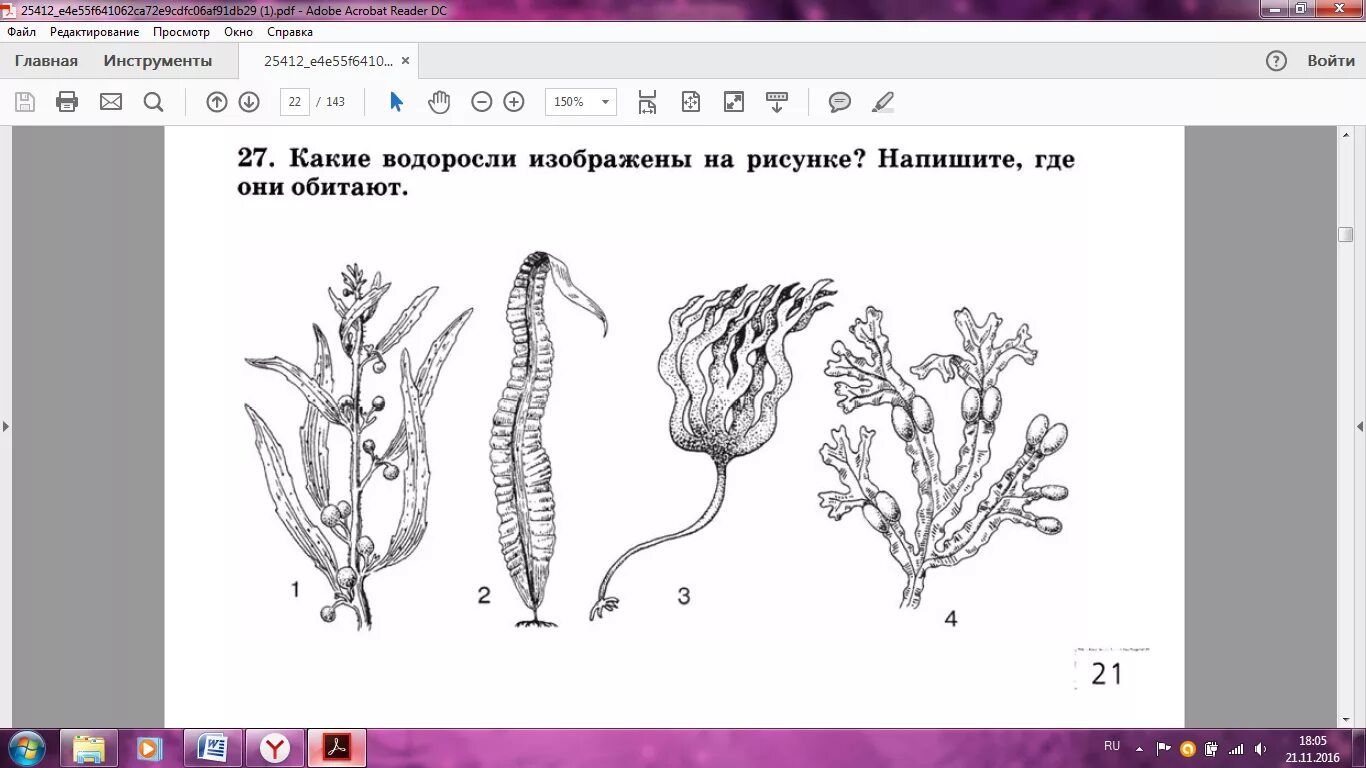The height and width of the screenshot is (768, 1366).
Task: Click the vertical scrollbar down arrow
Action: tap(1345, 719)
